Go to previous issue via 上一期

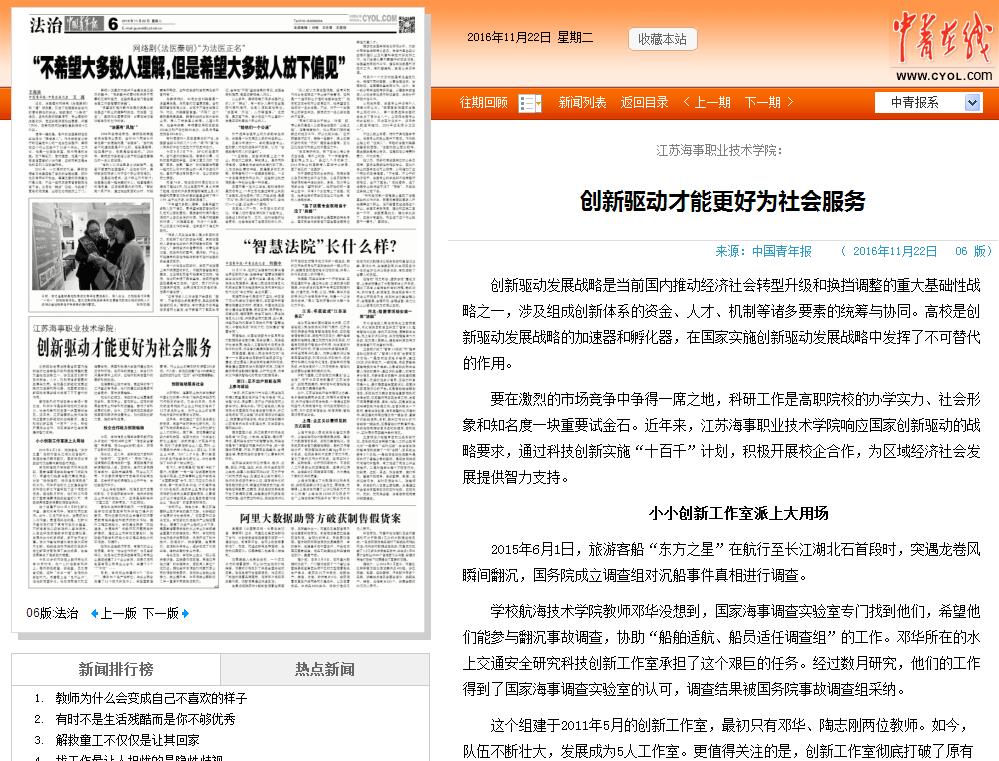coord(706,103)
